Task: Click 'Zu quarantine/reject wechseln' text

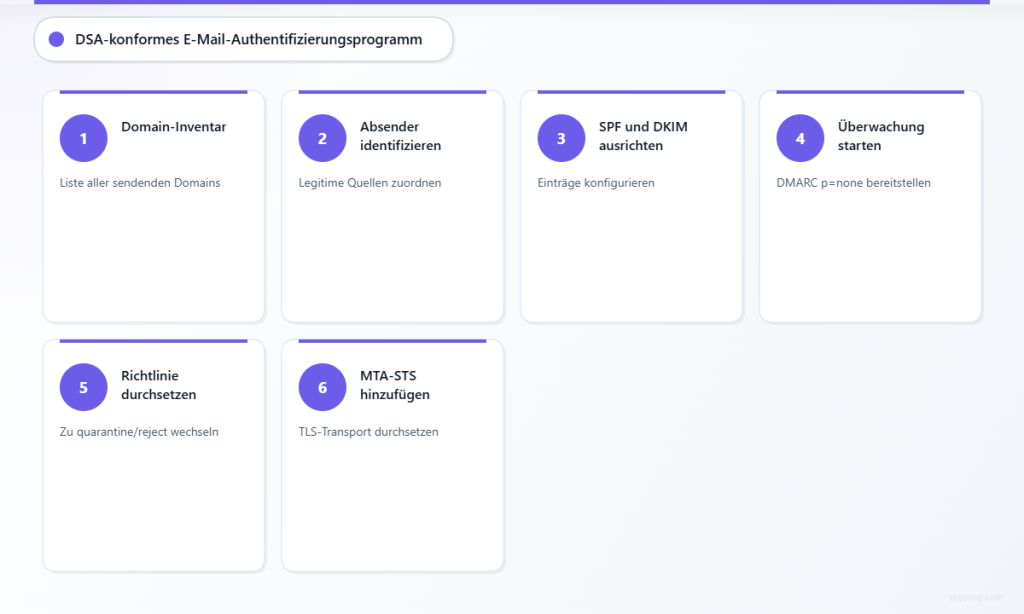Action: (139, 432)
